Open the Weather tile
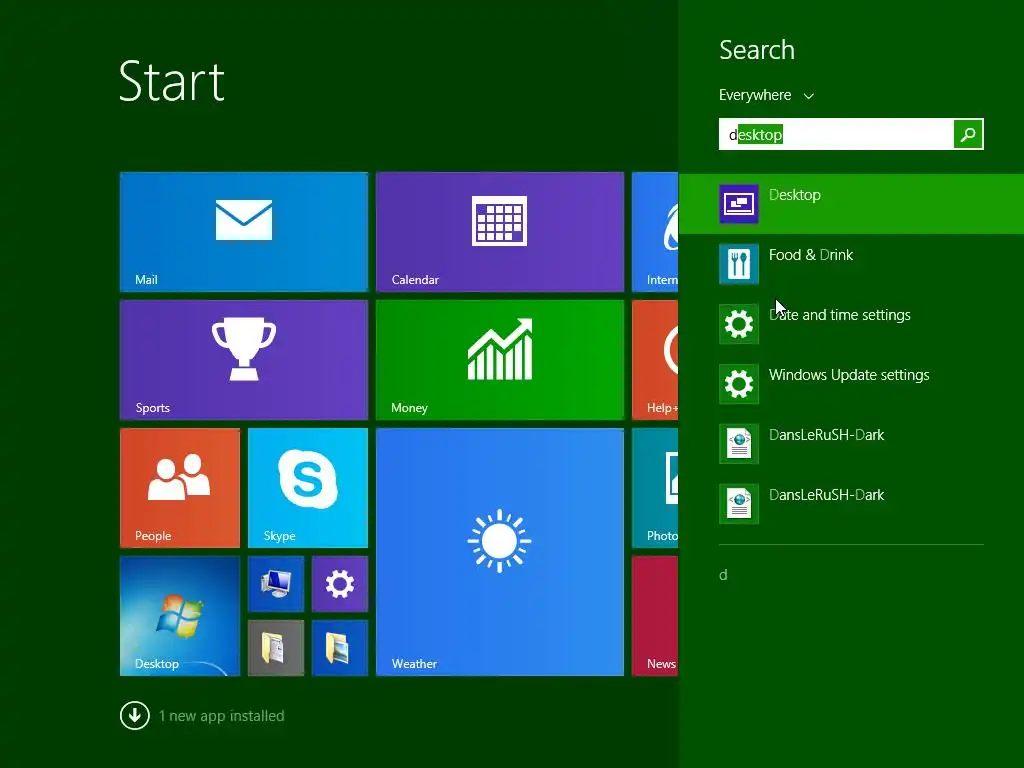Image resolution: width=1024 pixels, height=768 pixels. pyautogui.click(x=500, y=552)
